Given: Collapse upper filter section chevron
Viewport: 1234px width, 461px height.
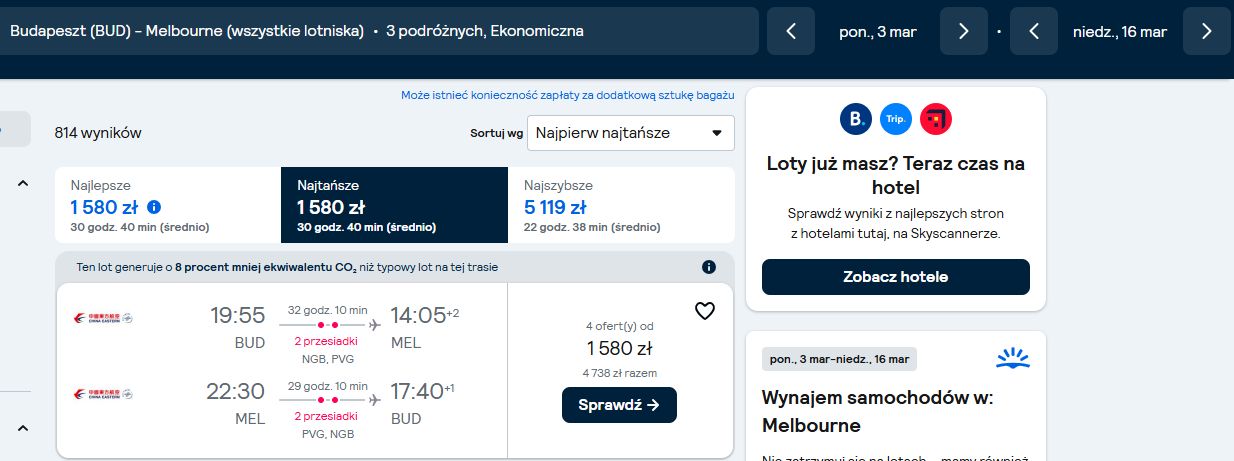Looking at the screenshot, I should pyautogui.click(x=23, y=183).
